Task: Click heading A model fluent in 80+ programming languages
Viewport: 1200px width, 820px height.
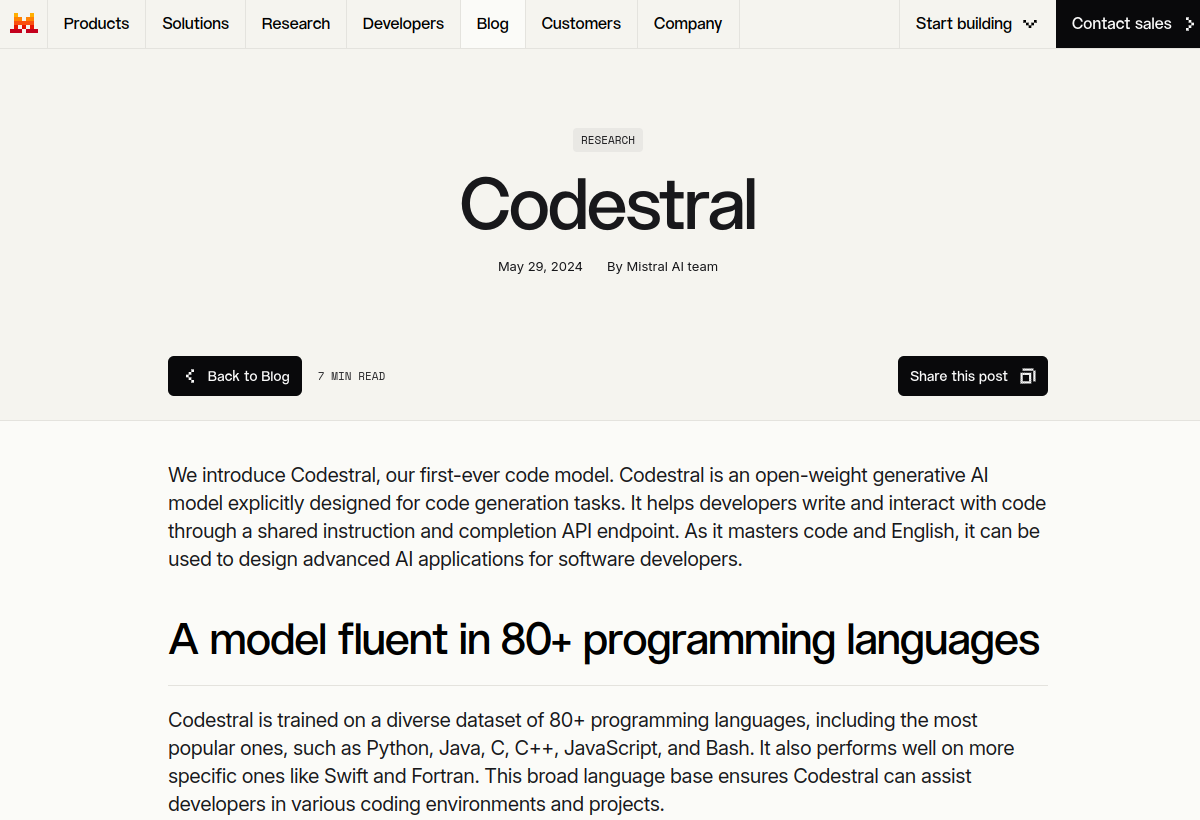Action: pos(604,640)
